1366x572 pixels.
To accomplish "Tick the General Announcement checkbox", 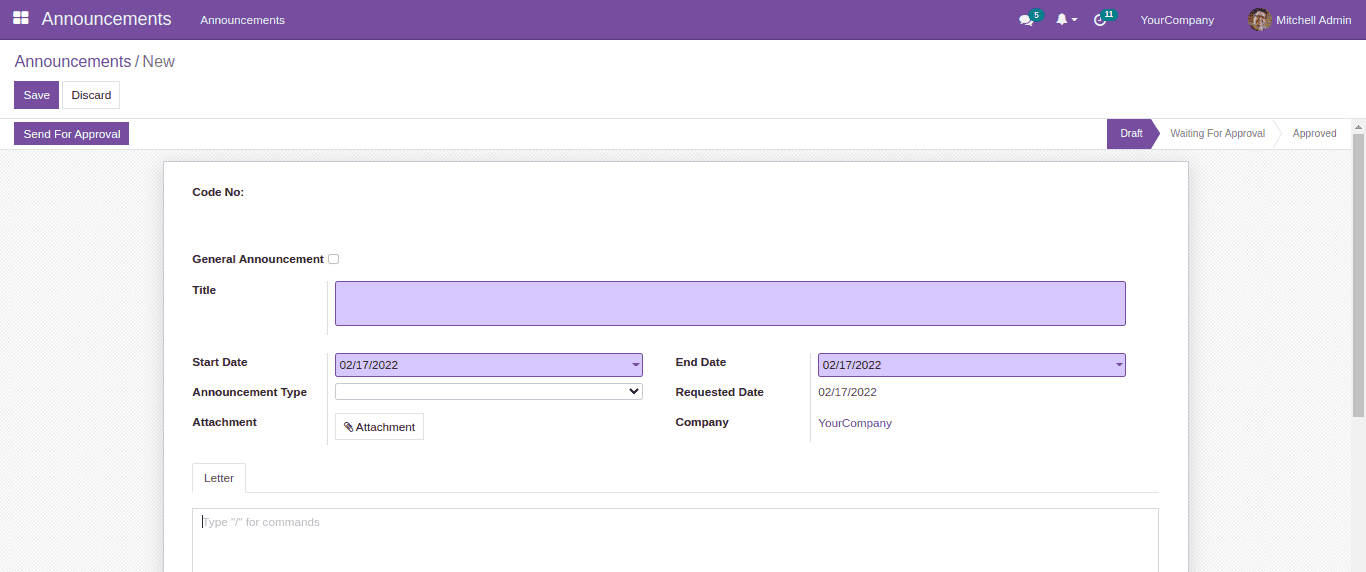I will (334, 259).
